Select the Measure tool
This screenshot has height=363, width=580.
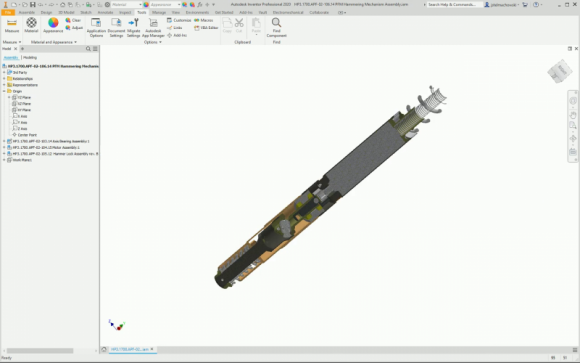point(12,26)
